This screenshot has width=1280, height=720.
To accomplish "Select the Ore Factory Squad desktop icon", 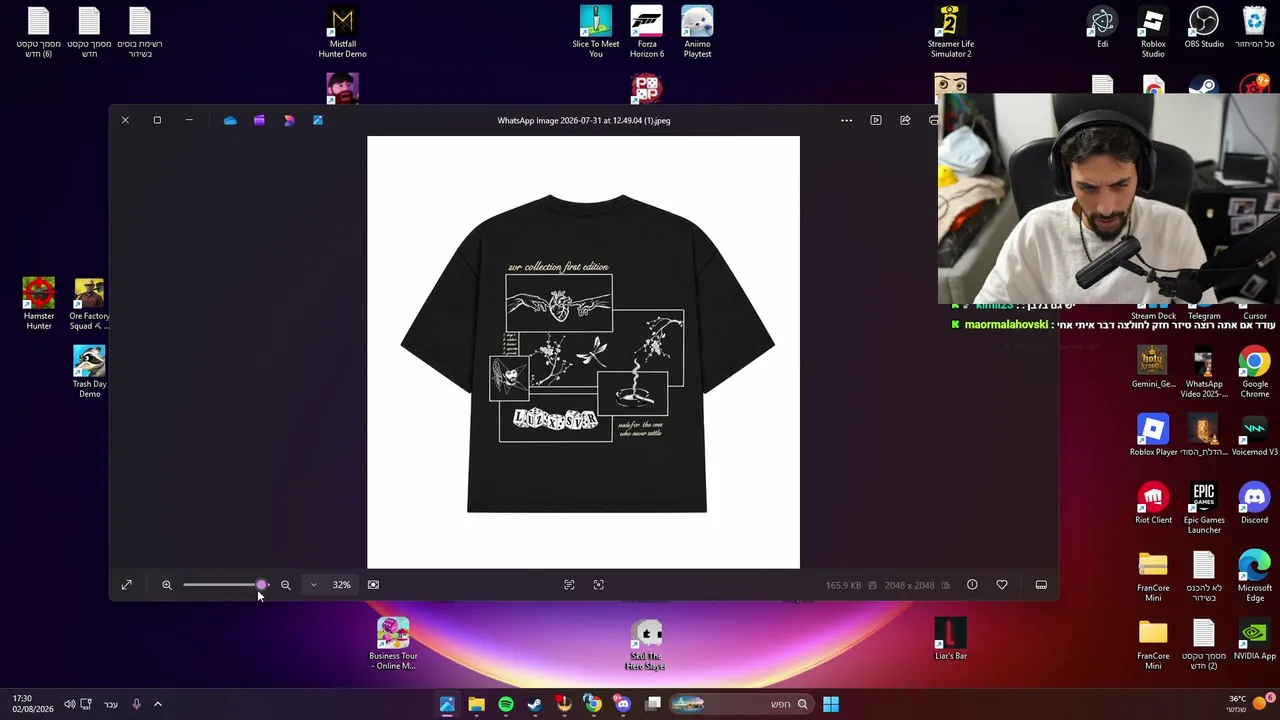I will pyautogui.click(x=89, y=304).
